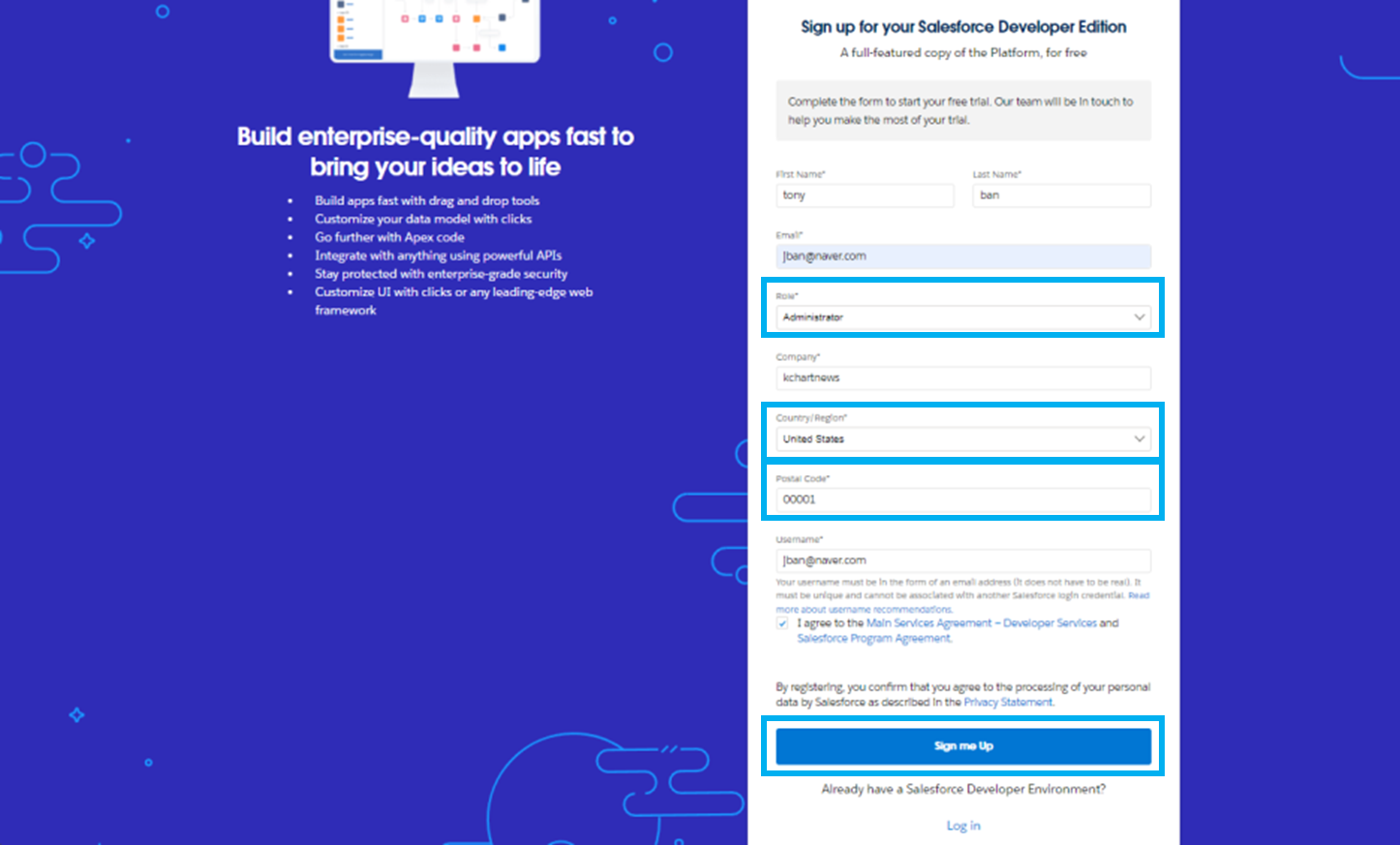Click the First Name input field
1400x845 pixels.
(865, 196)
